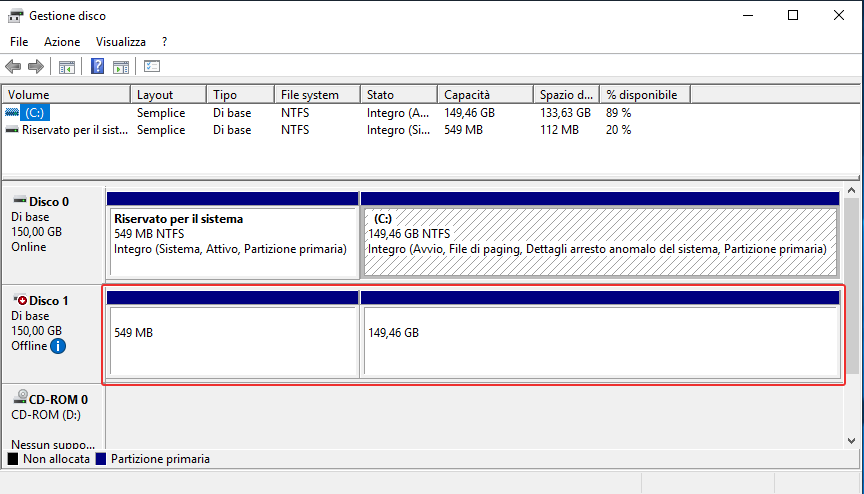Click the 133,63 GB free space cell
This screenshot has width=864, height=494.
(x=565, y=113)
